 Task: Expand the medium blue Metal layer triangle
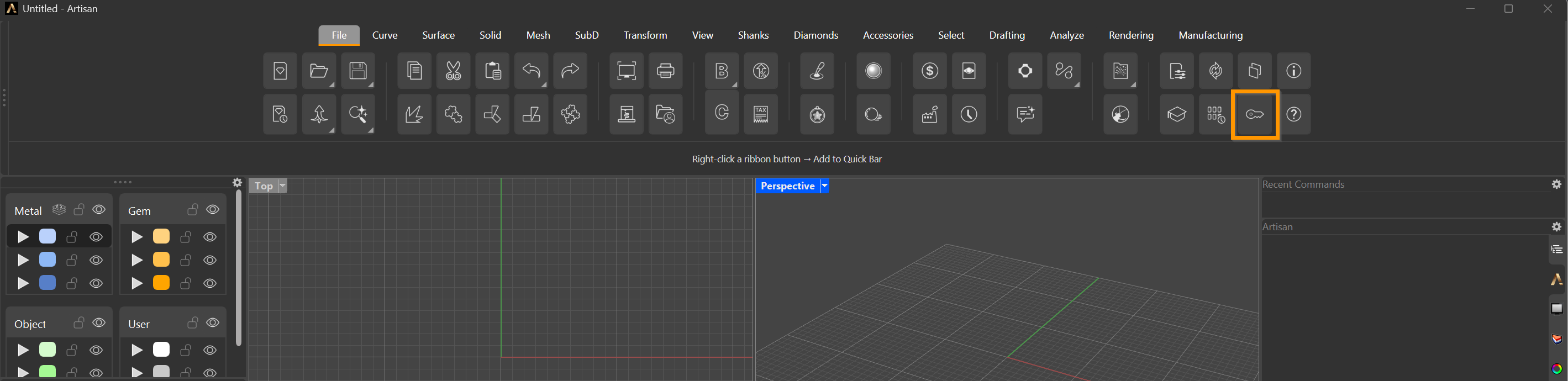pyautogui.click(x=23, y=260)
